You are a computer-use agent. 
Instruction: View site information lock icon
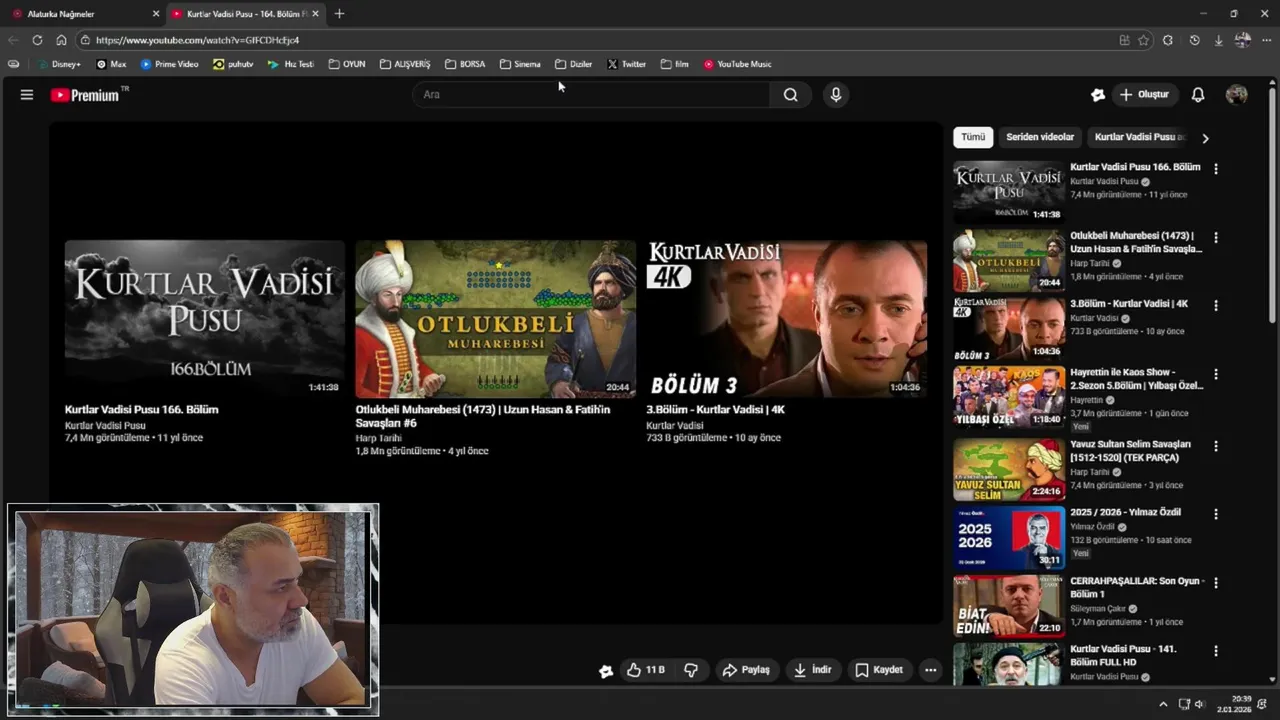(x=86, y=40)
